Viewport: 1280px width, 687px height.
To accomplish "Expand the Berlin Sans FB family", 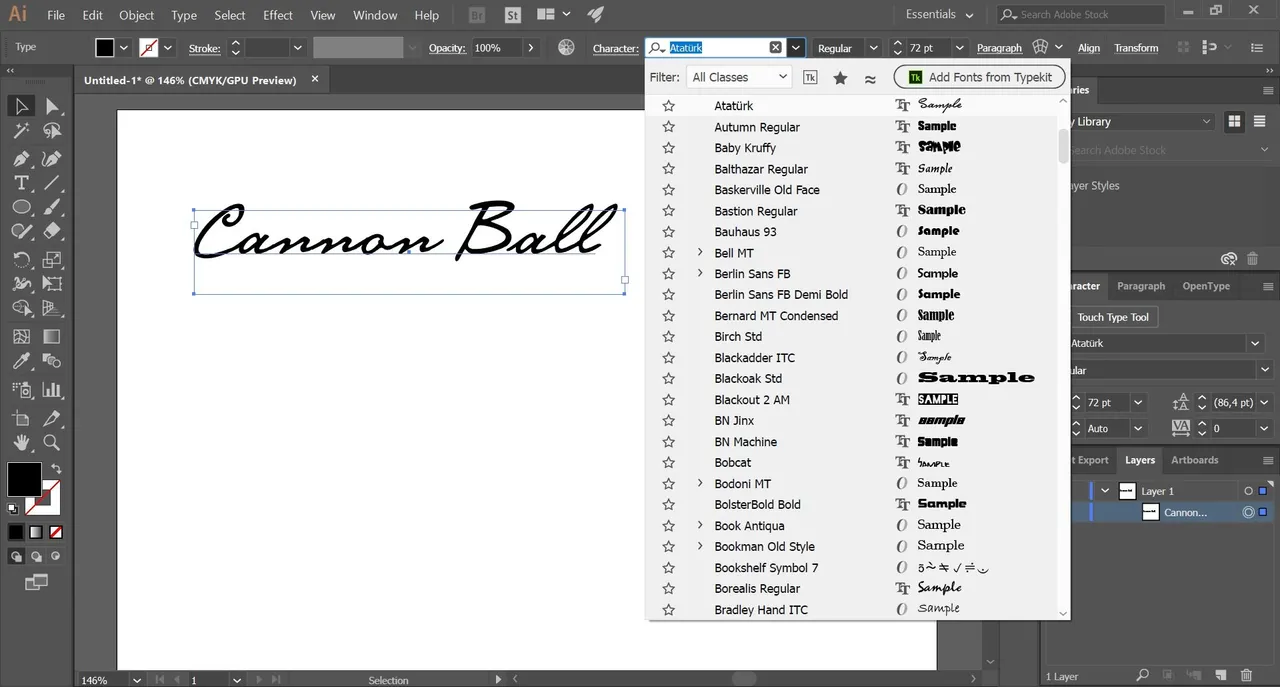I will [700, 274].
